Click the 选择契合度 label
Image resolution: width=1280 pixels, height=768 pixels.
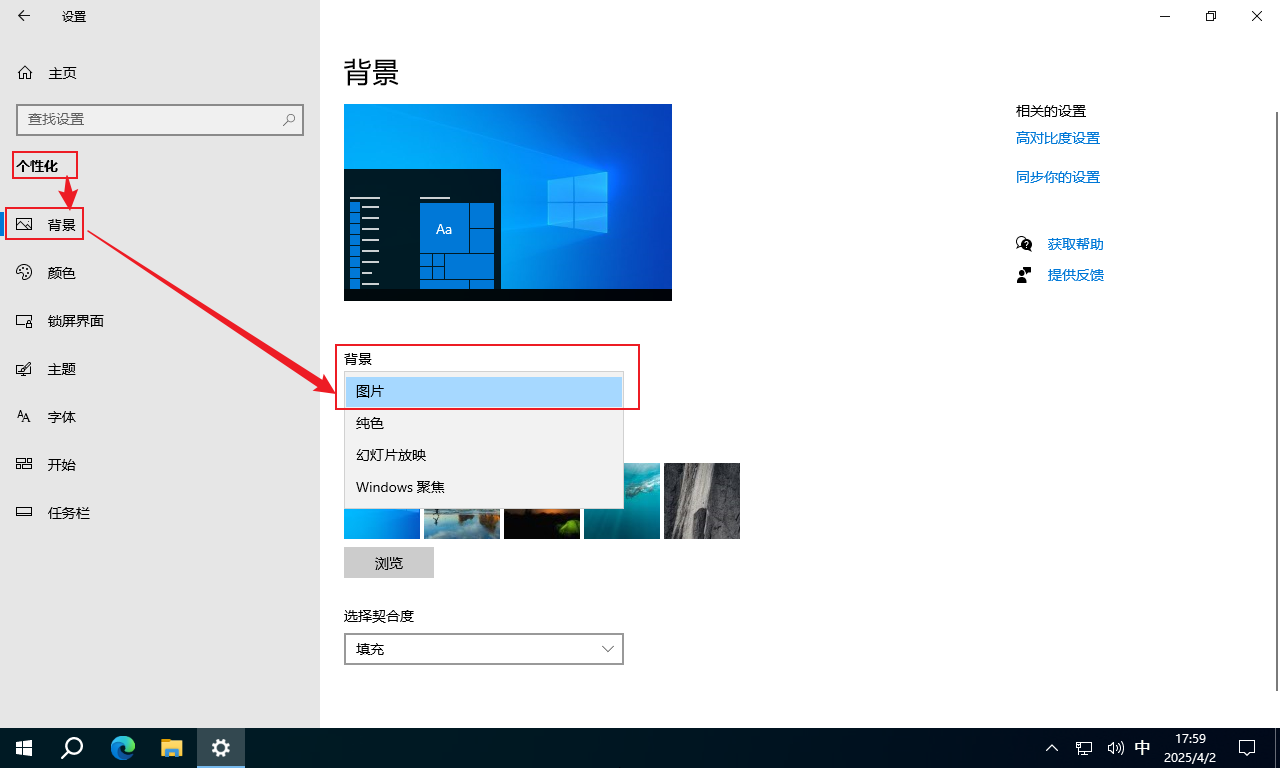pos(379,616)
